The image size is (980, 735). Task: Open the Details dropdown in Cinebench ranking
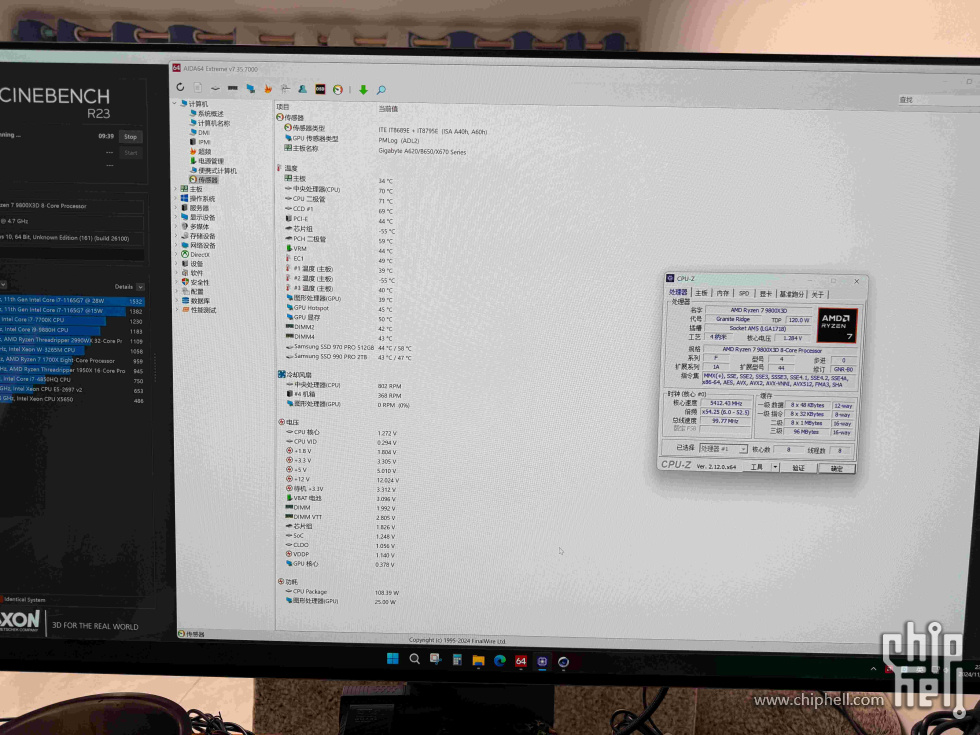[x=141, y=287]
